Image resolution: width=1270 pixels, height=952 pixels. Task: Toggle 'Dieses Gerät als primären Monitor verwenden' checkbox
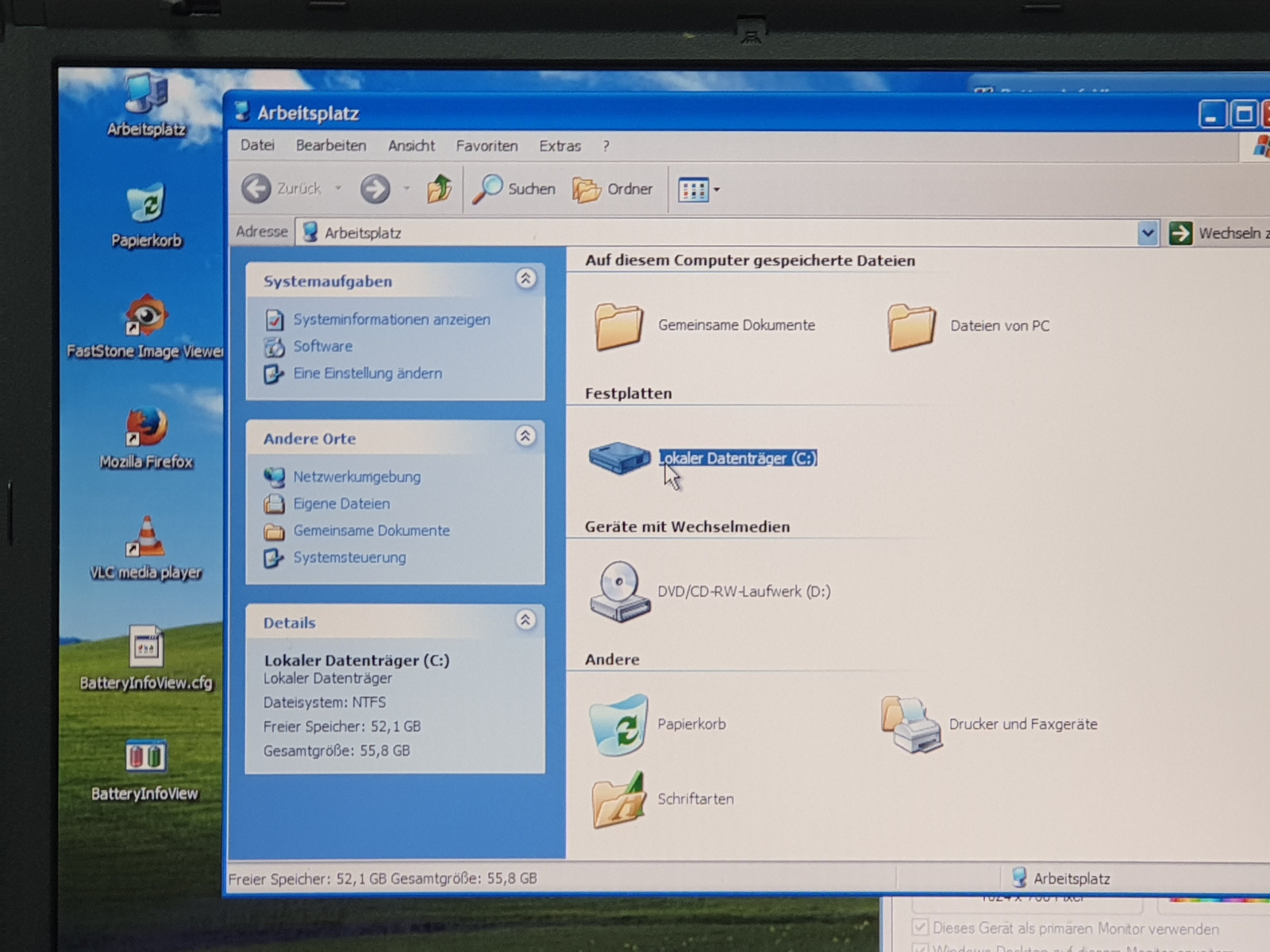coord(920,927)
